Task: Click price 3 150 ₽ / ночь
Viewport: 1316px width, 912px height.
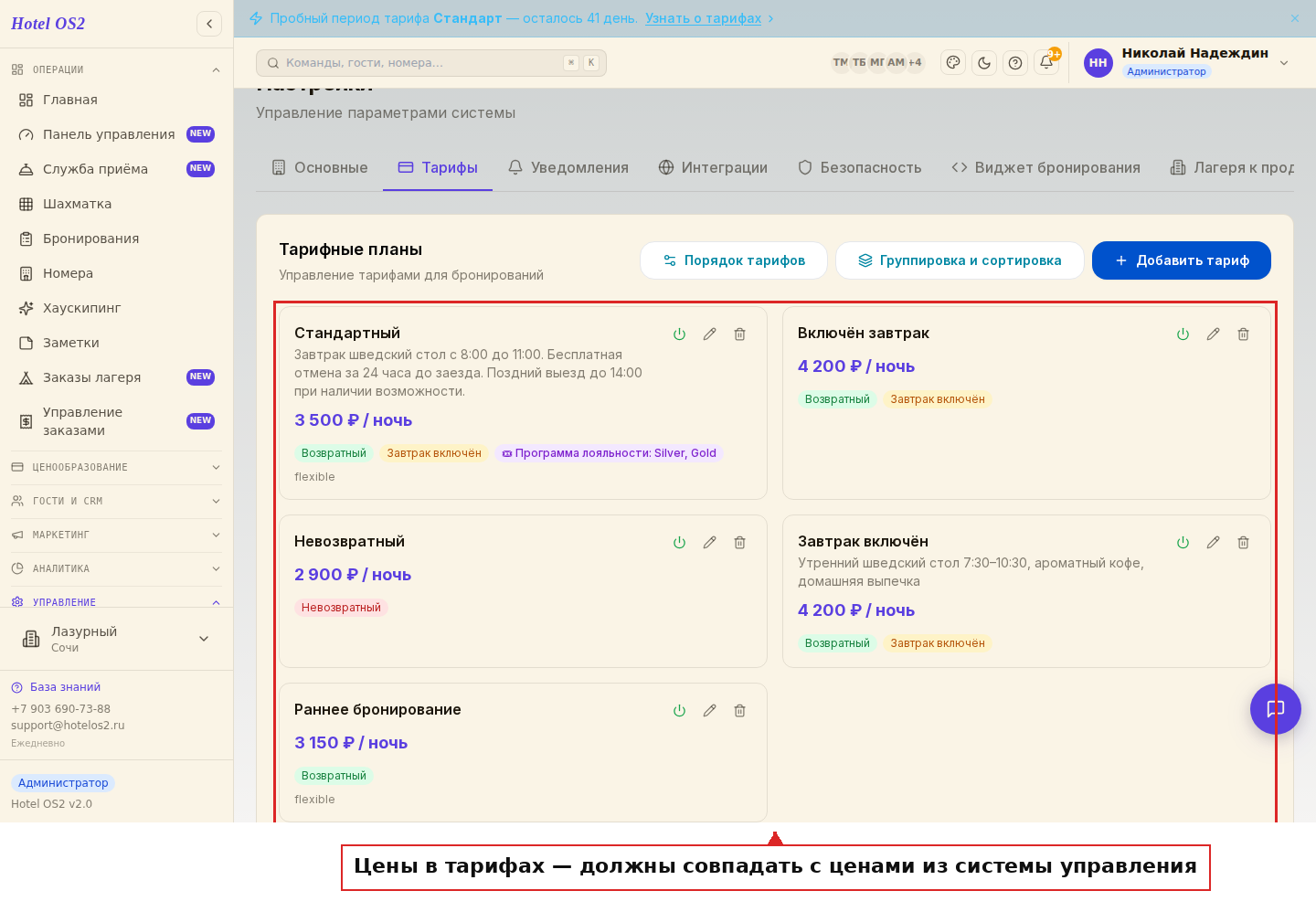Action: tap(351, 743)
